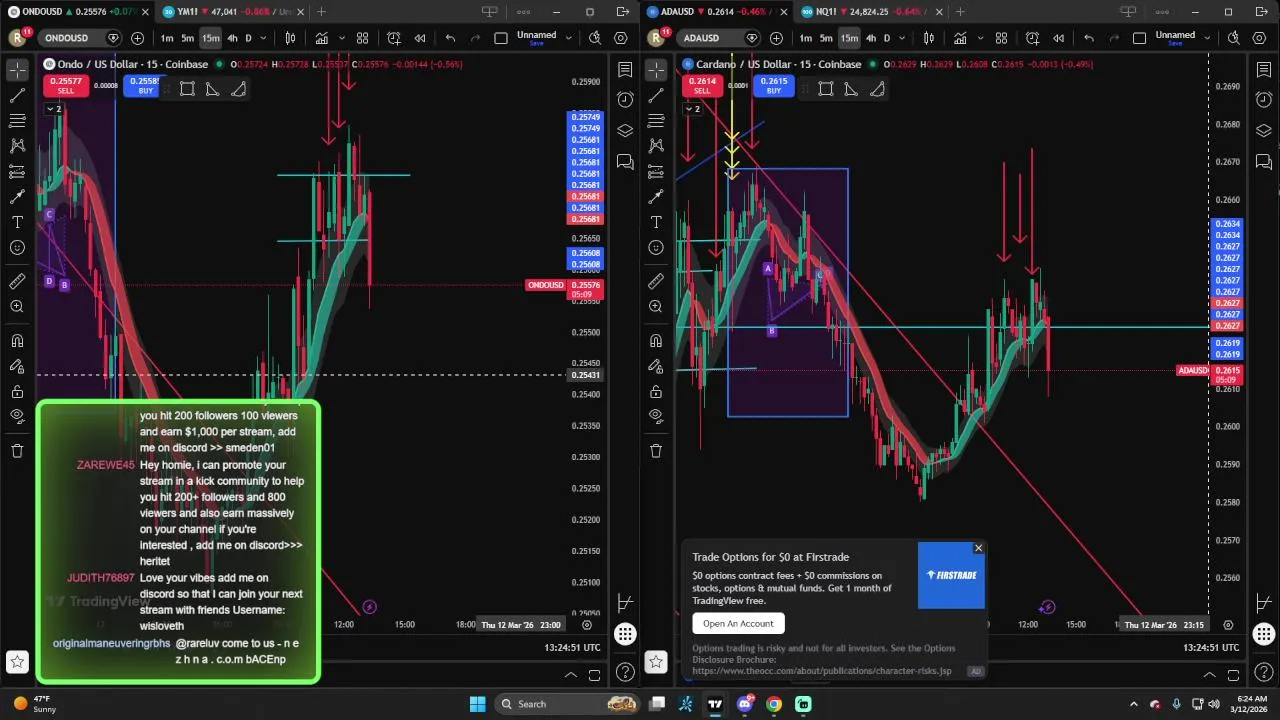The height and width of the screenshot is (720, 1280).
Task: Remove drawings trash icon in ONDOUSD sidebar
Action: tap(17, 451)
